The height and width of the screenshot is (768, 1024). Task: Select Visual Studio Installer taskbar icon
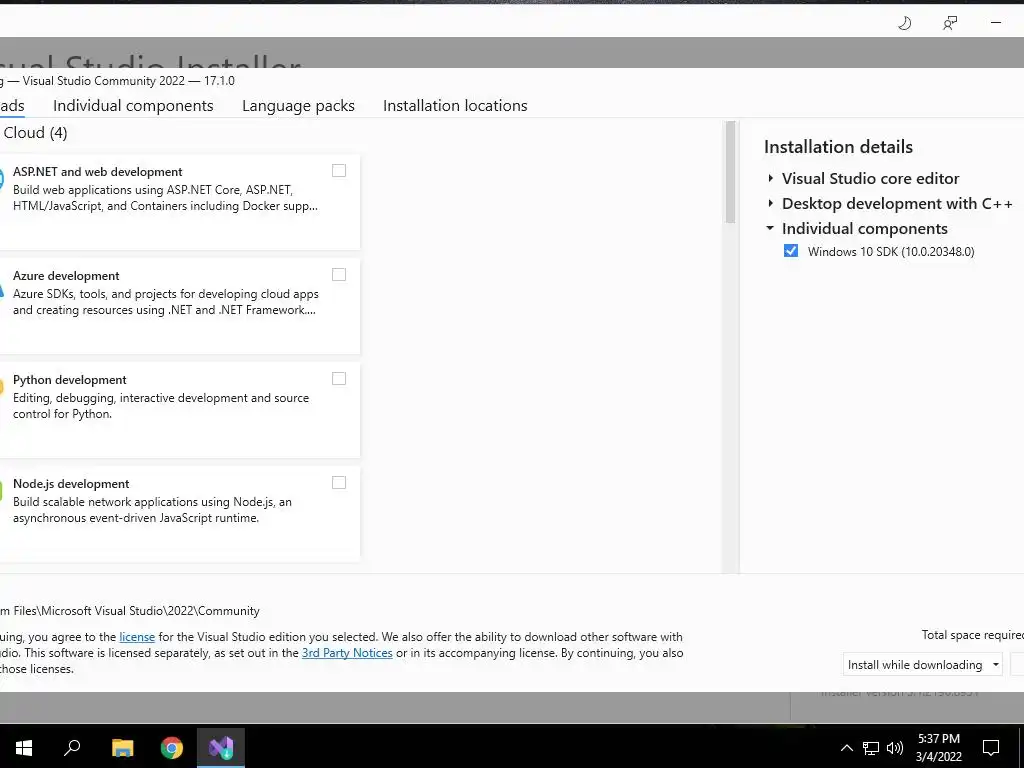[x=221, y=747]
